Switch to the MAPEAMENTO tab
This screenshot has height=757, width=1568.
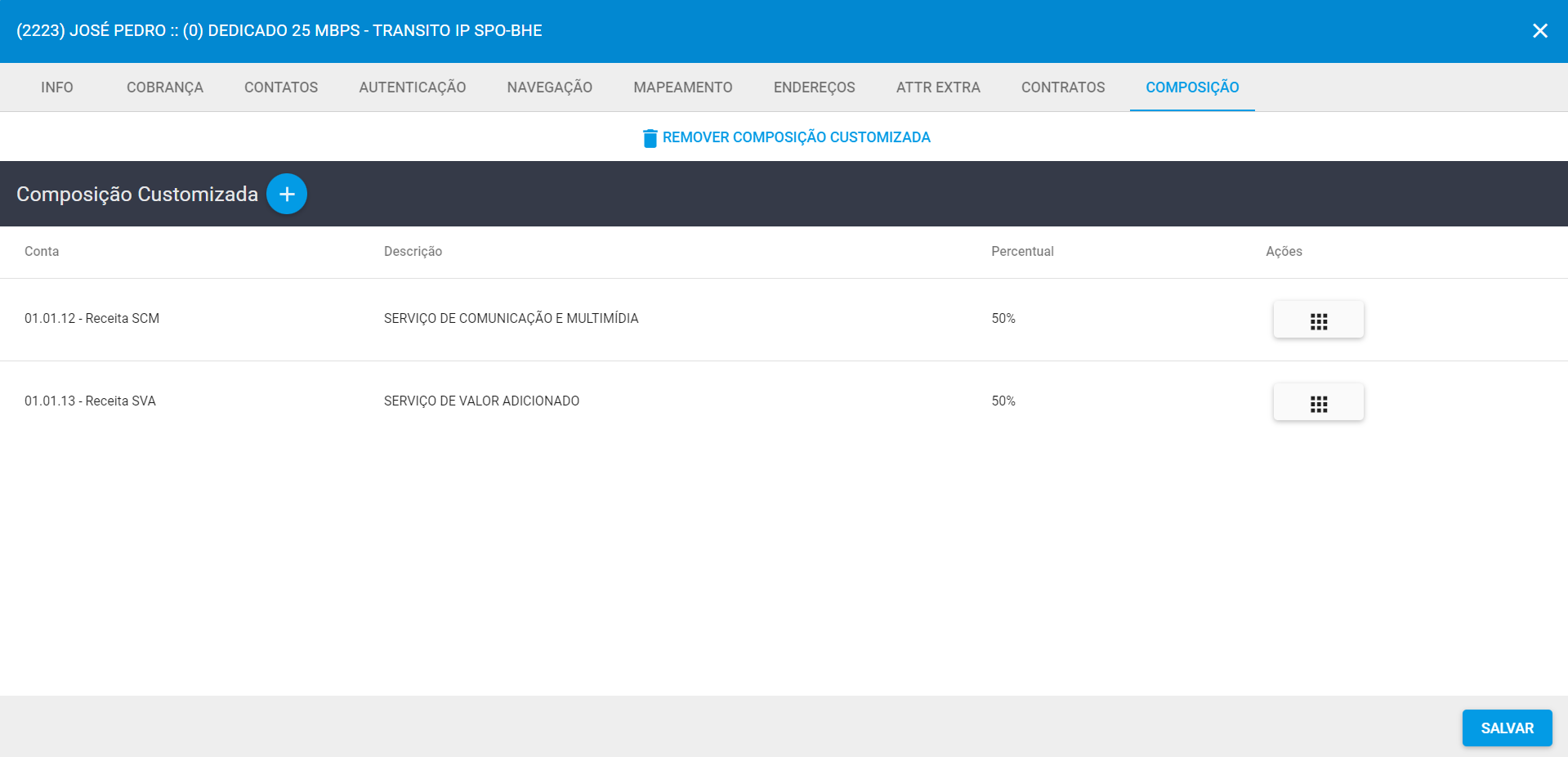coord(683,87)
